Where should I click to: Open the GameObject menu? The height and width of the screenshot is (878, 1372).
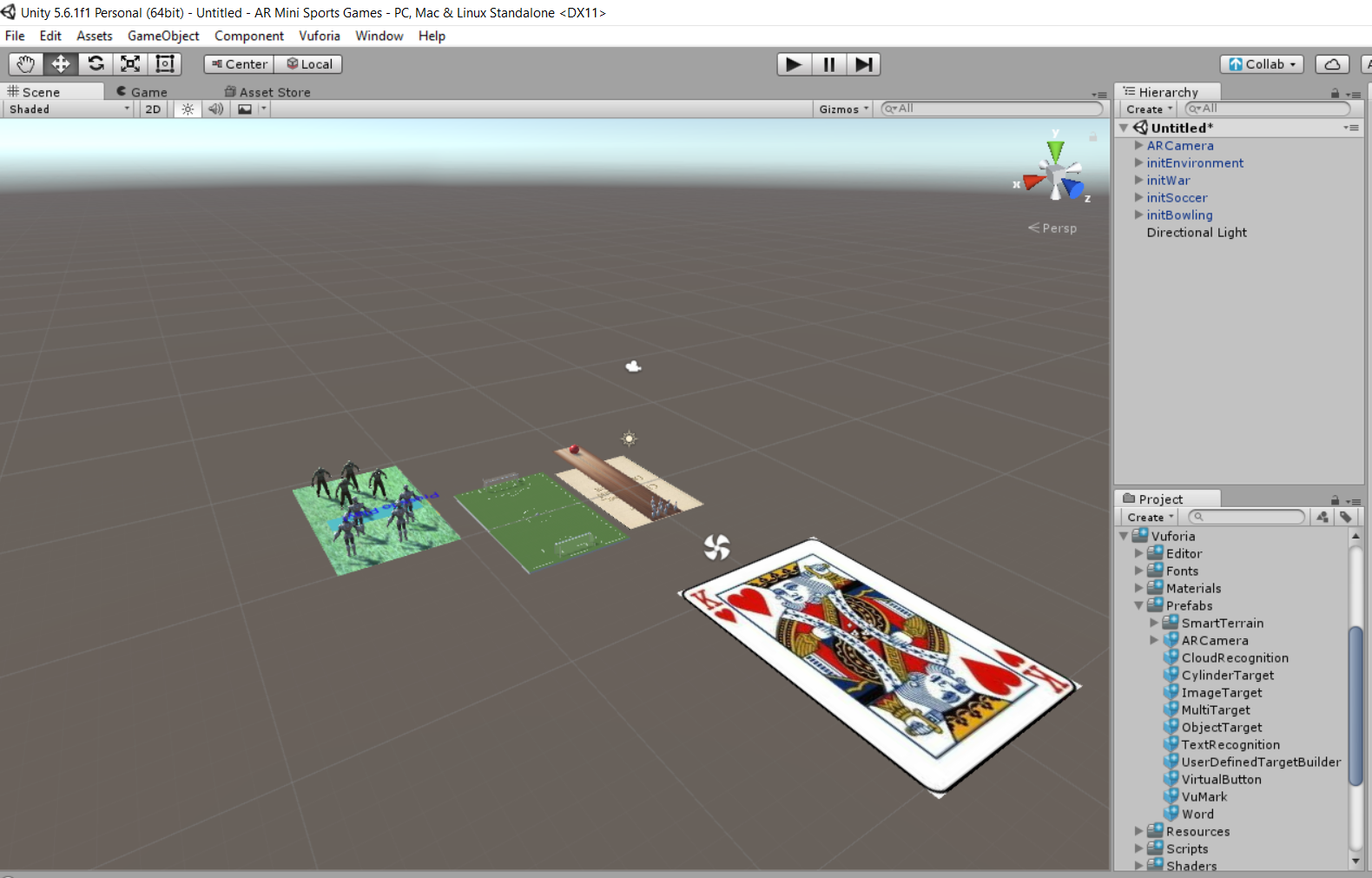pyautogui.click(x=163, y=36)
